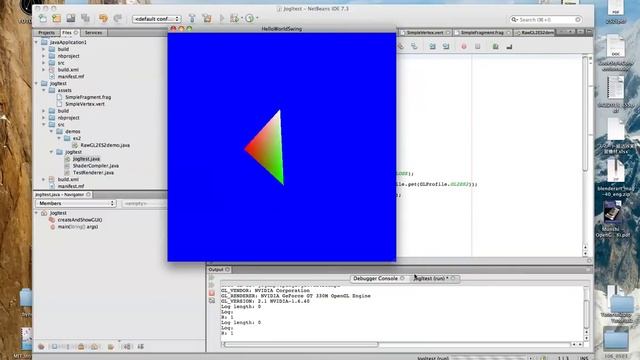Click the Debug Project icon
The height and width of the screenshot is (360, 640).
click(235, 18)
